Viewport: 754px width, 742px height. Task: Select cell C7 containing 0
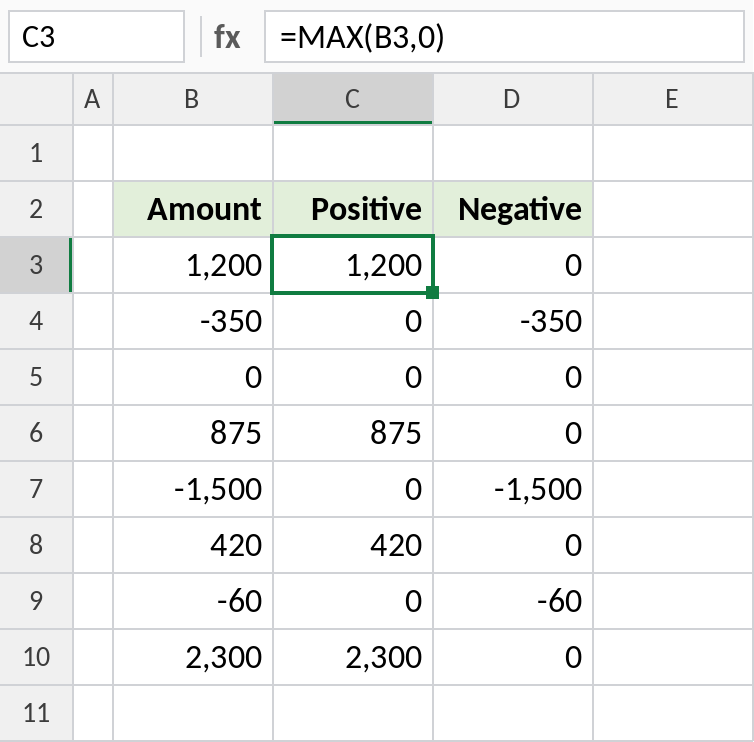pyautogui.click(x=352, y=489)
